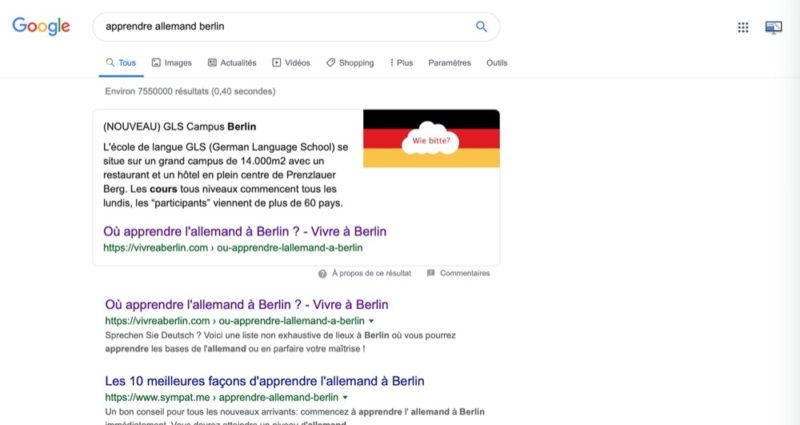Click the account avatar icon
The height and width of the screenshot is (425, 800).
click(773, 28)
